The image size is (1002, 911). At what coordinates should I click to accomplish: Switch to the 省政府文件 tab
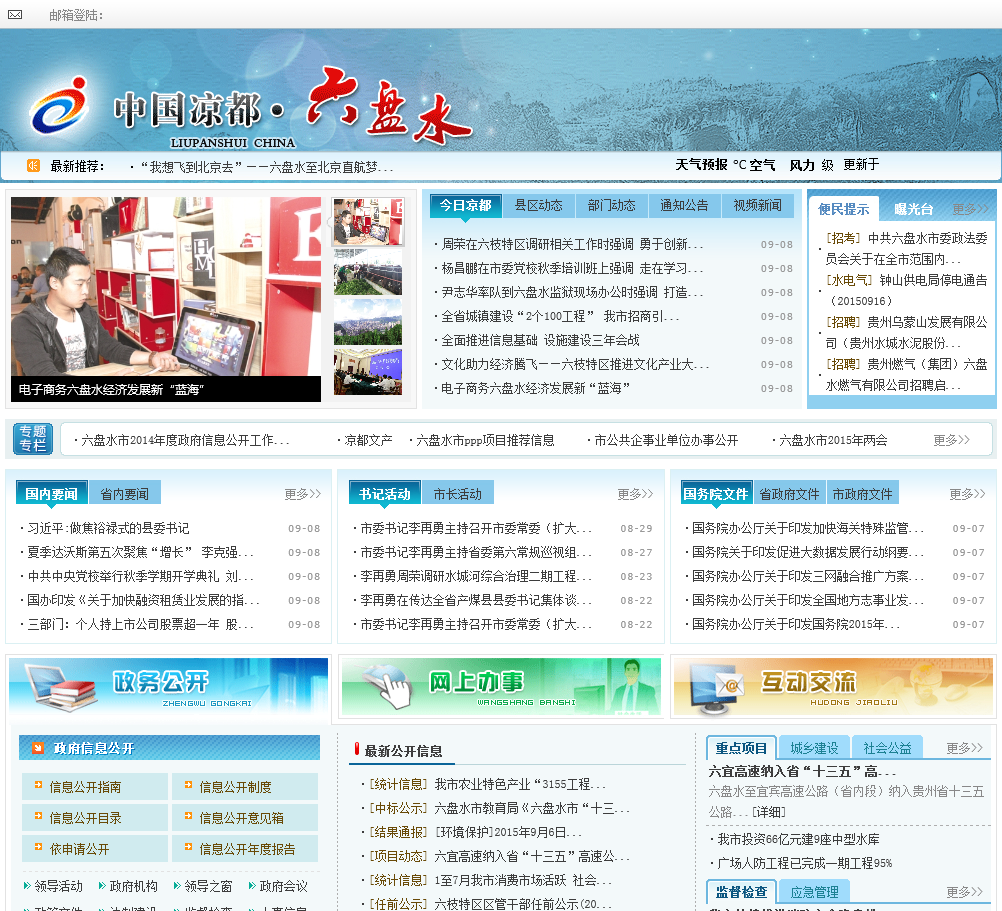coord(789,494)
